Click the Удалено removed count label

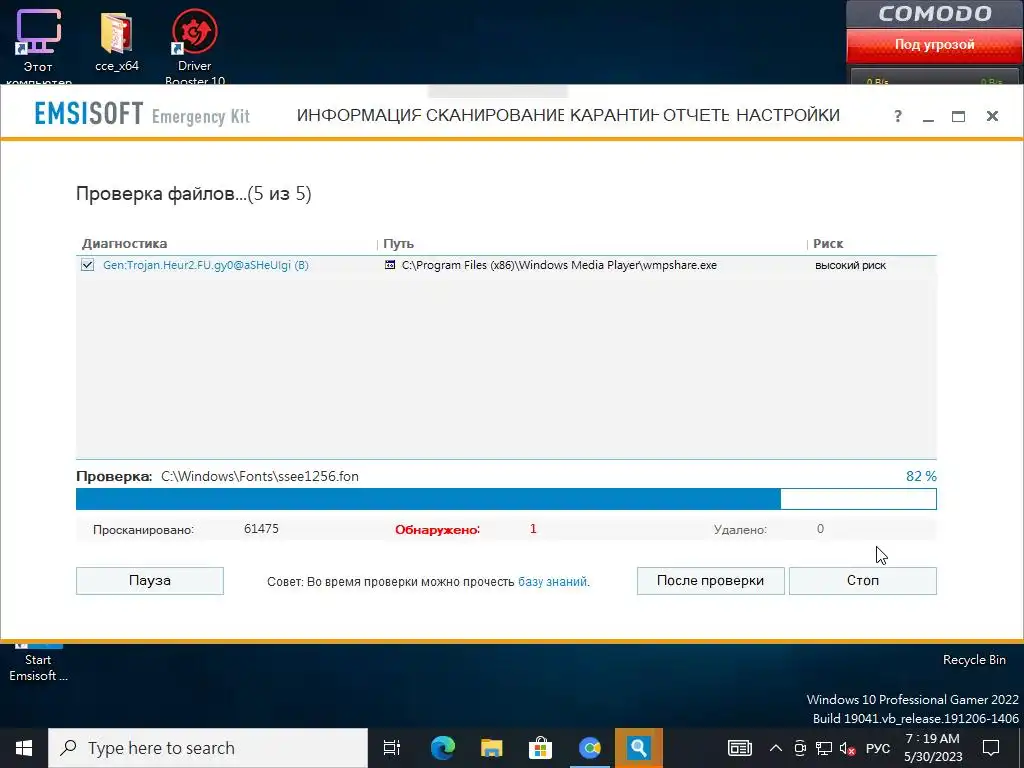[x=740, y=530]
